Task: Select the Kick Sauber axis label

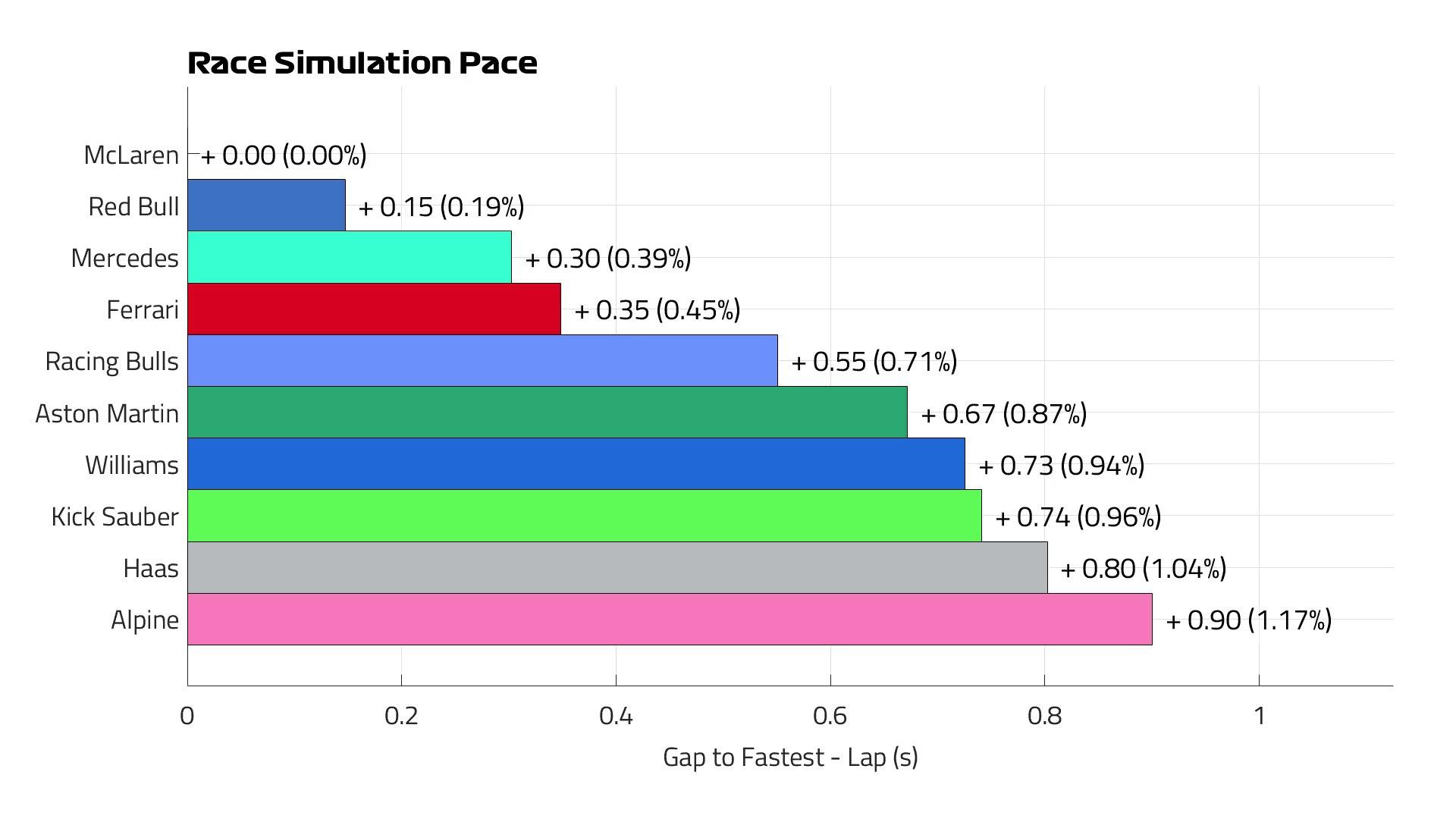Action: click(x=115, y=516)
